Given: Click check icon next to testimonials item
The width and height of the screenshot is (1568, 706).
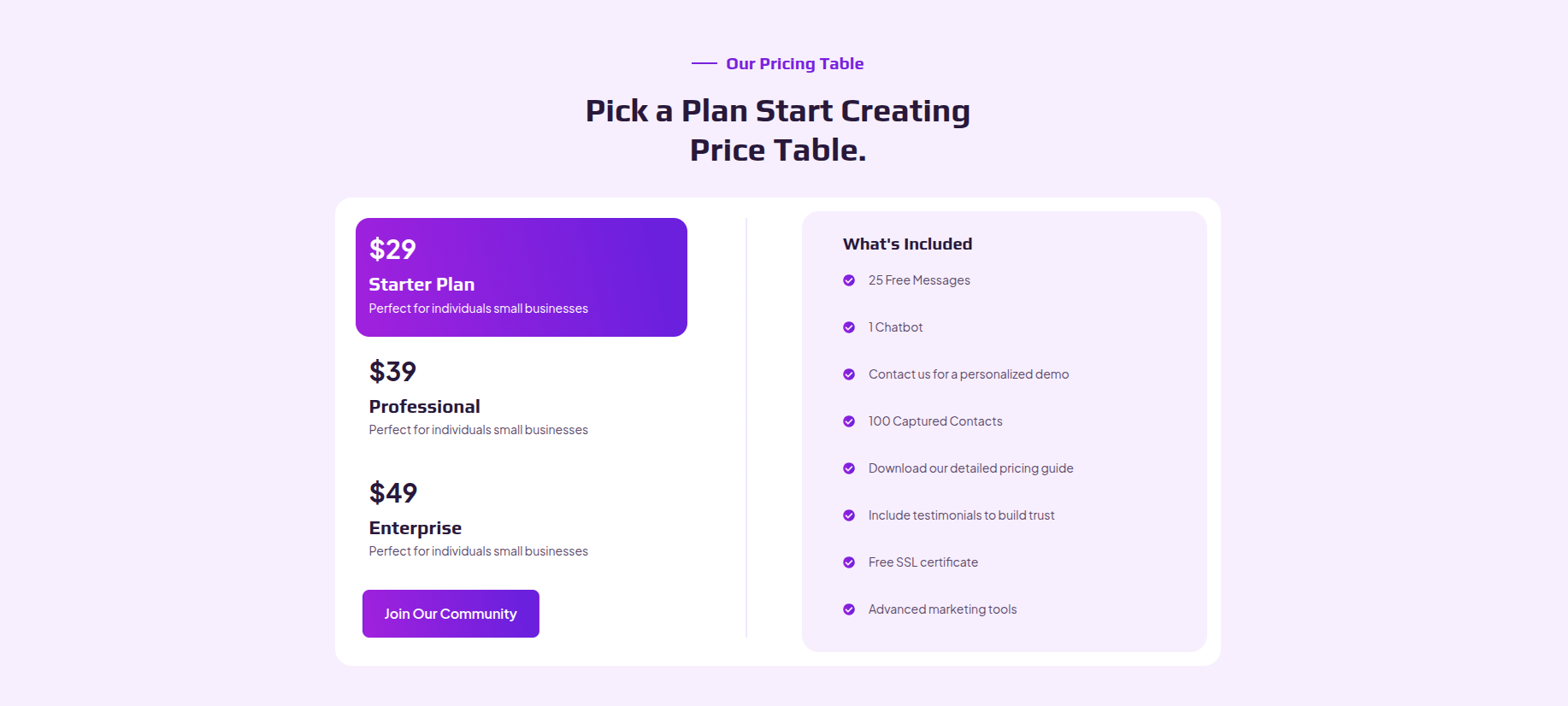Looking at the screenshot, I should 849,515.
